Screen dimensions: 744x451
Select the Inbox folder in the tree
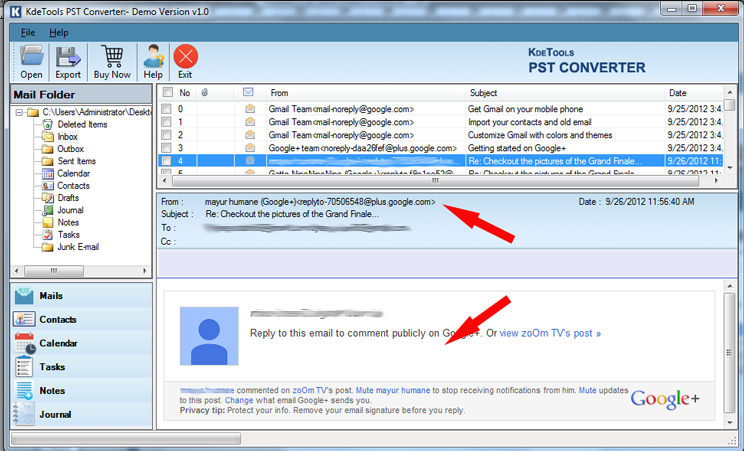coord(67,137)
